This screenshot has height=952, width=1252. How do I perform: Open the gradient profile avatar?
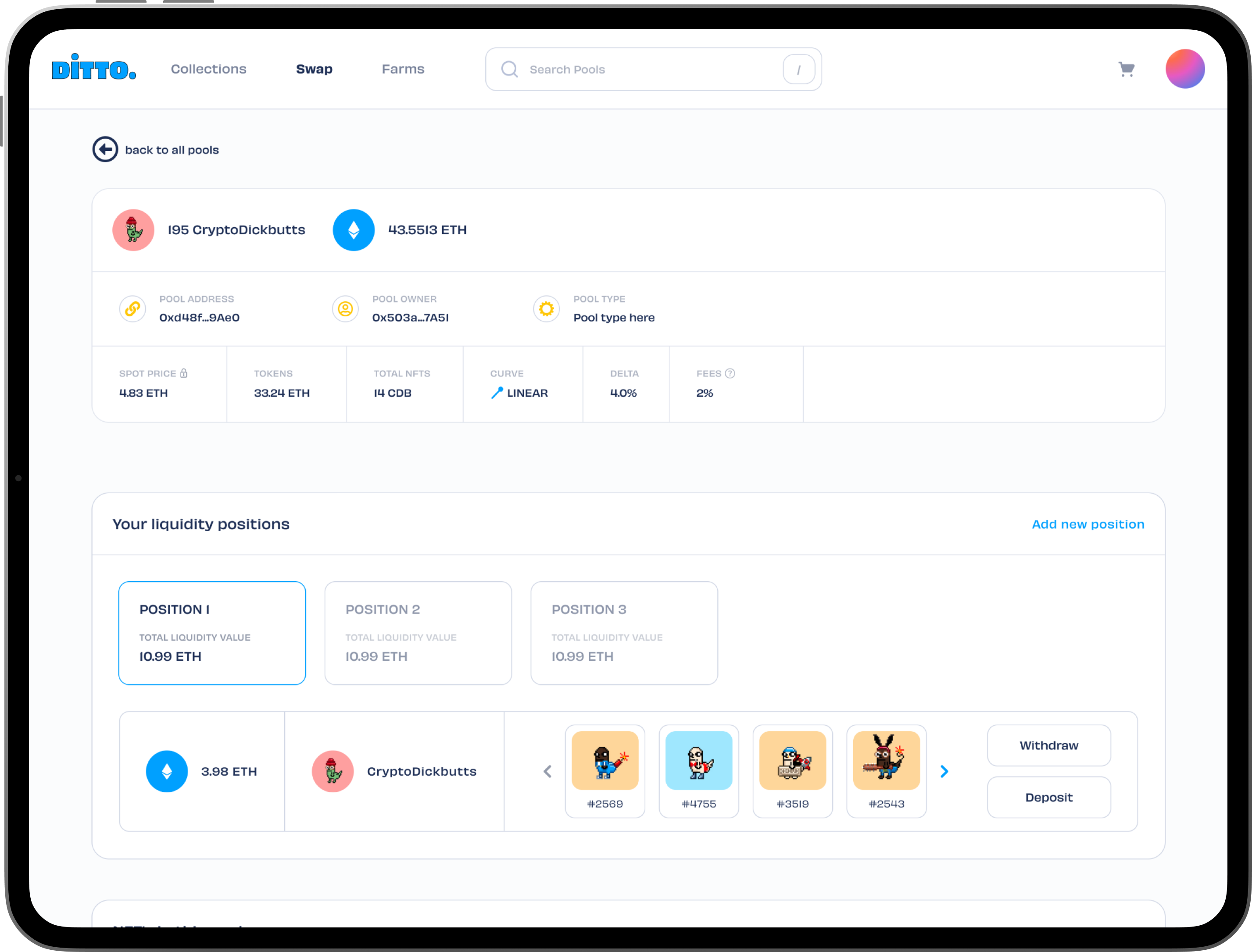coord(1184,69)
